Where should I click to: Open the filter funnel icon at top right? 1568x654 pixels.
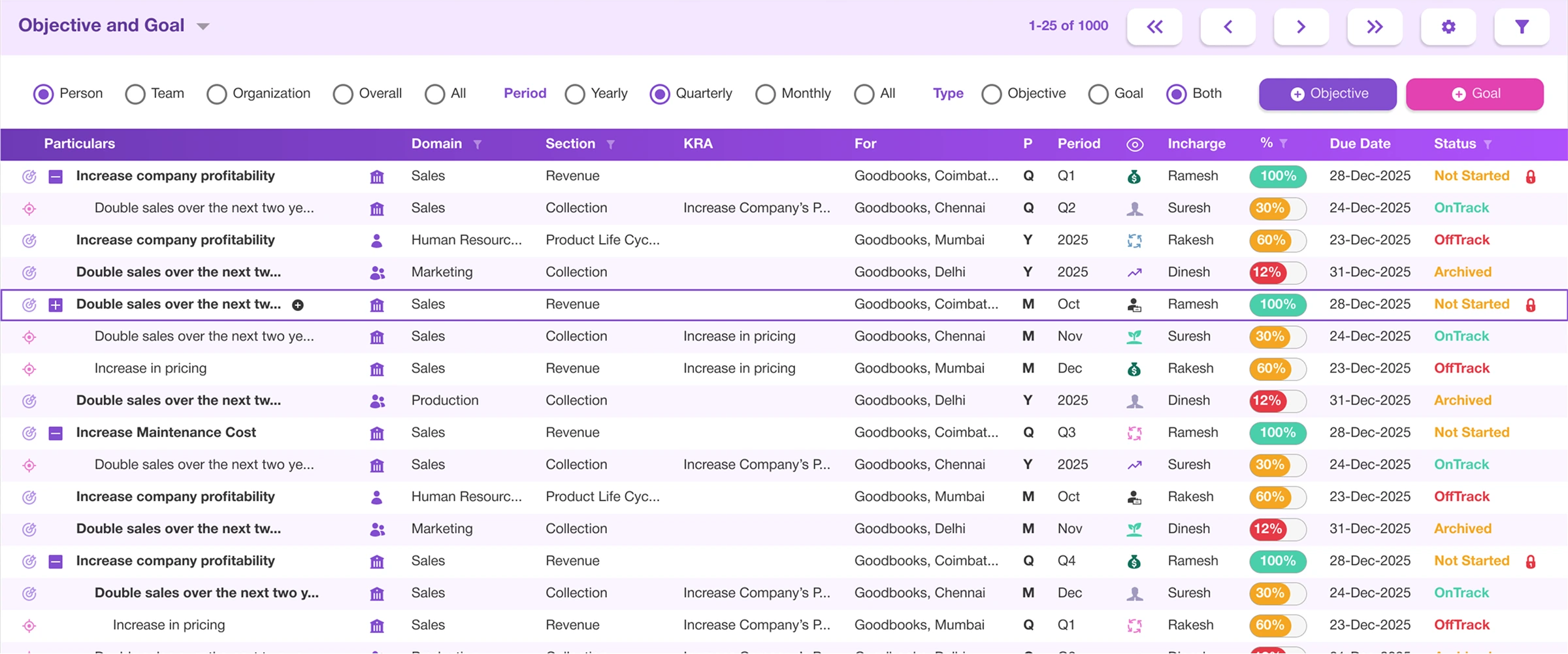pyautogui.click(x=1522, y=27)
